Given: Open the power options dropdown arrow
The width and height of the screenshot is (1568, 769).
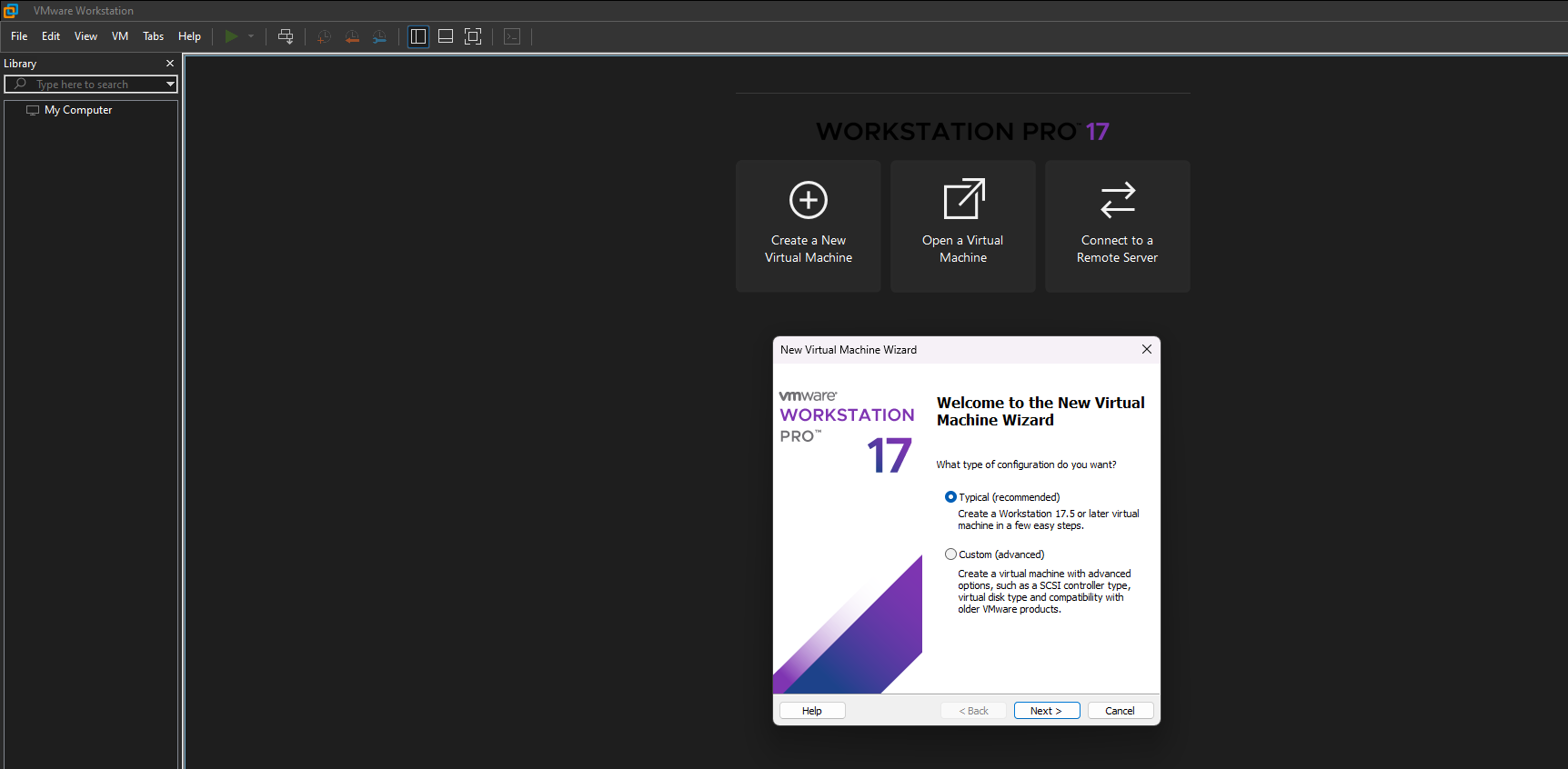Looking at the screenshot, I should (x=251, y=36).
